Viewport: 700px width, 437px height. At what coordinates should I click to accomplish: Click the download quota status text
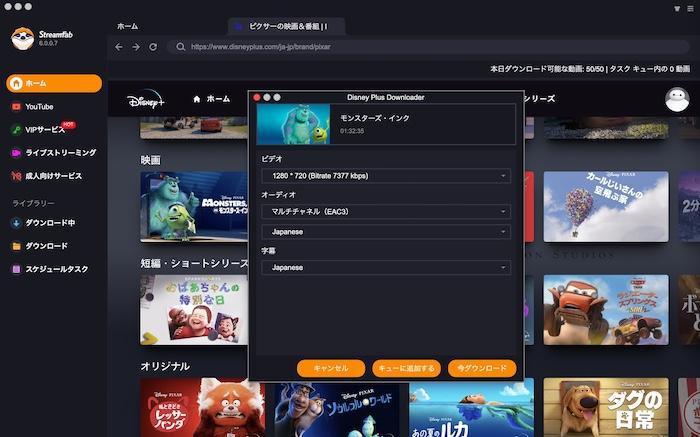click(x=590, y=69)
